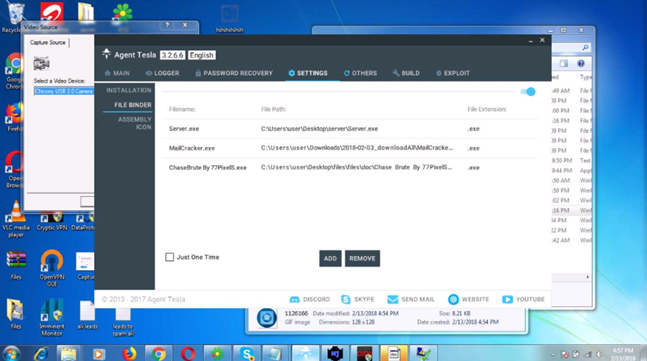The width and height of the screenshot is (647, 361).
Task: Click the Agent Tesla logo icon
Action: (x=106, y=54)
